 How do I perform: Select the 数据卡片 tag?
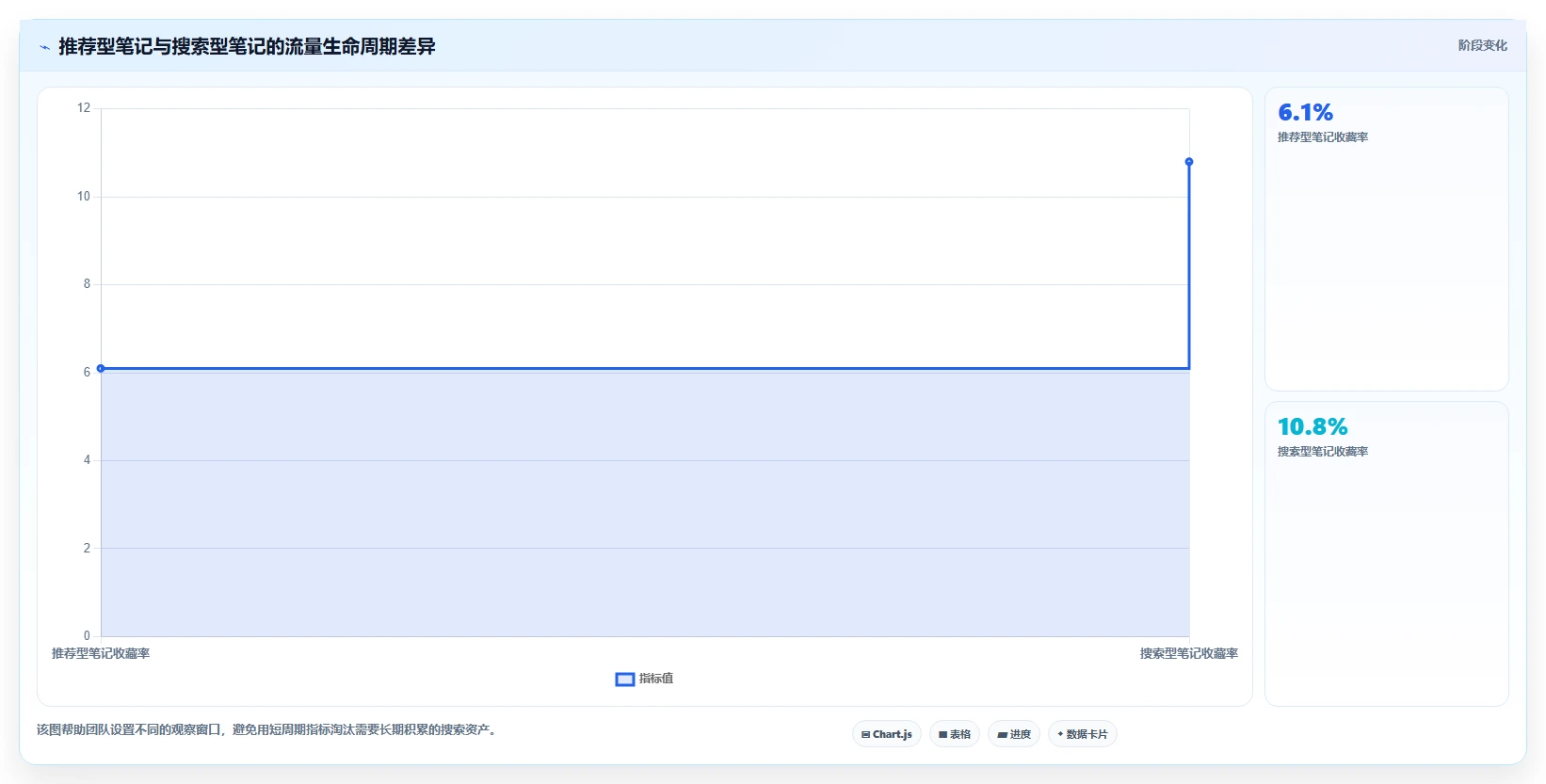click(1083, 734)
